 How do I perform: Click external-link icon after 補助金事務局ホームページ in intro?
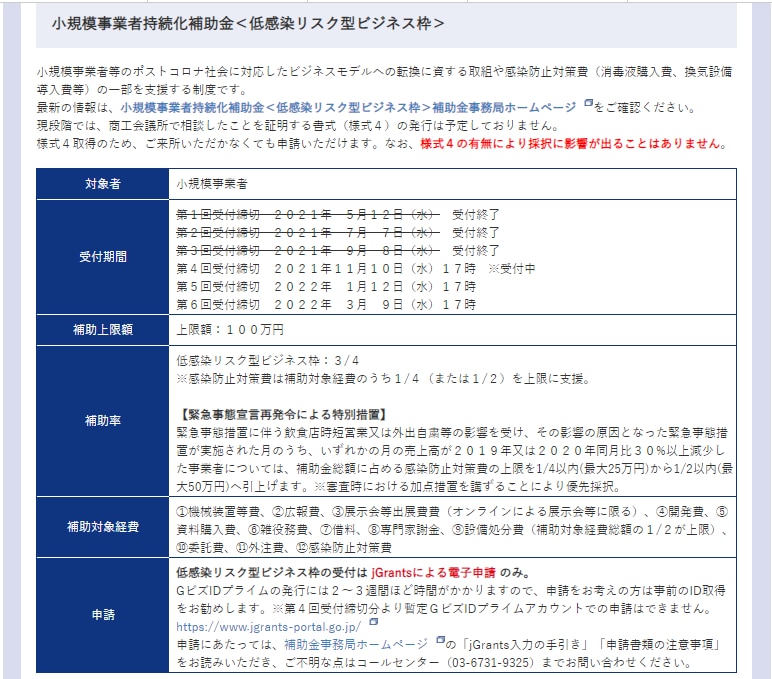click(x=588, y=103)
